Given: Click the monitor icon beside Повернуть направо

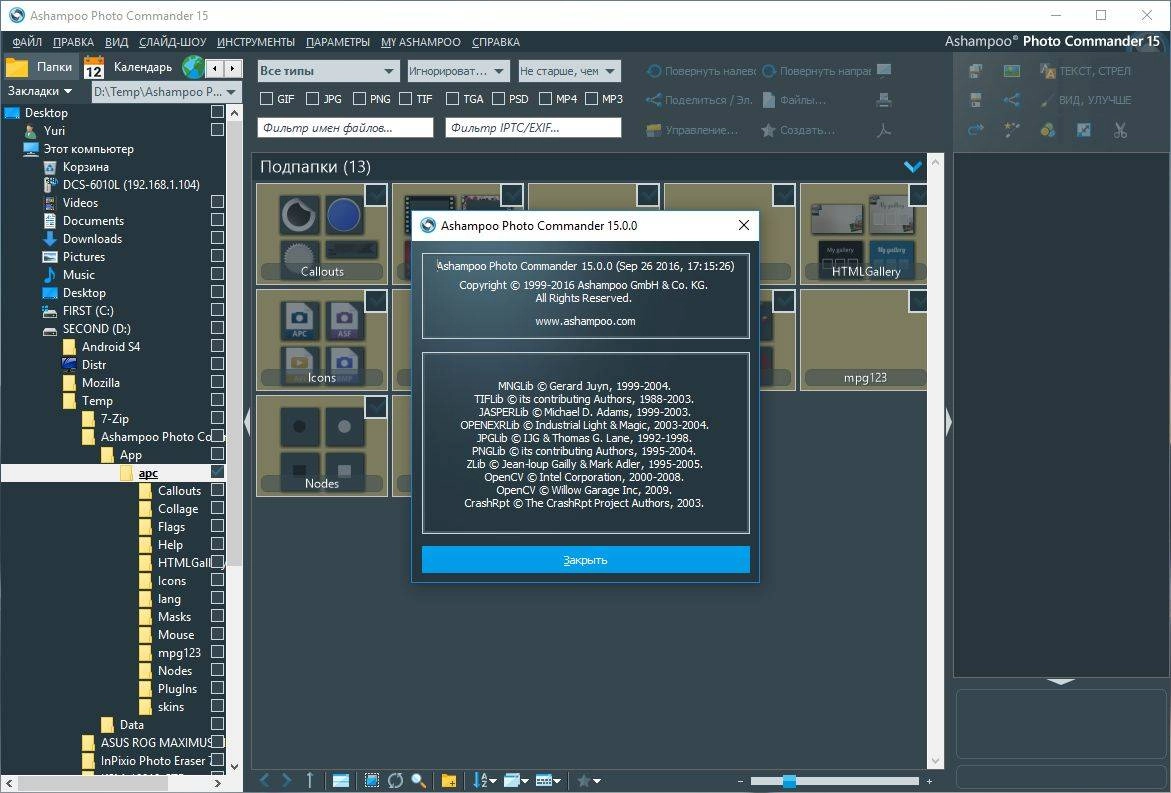Looking at the screenshot, I should tap(884, 70).
